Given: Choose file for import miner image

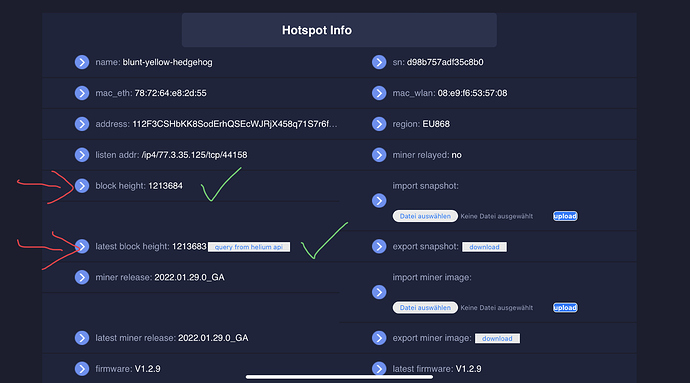Looking at the screenshot, I should tap(425, 308).
